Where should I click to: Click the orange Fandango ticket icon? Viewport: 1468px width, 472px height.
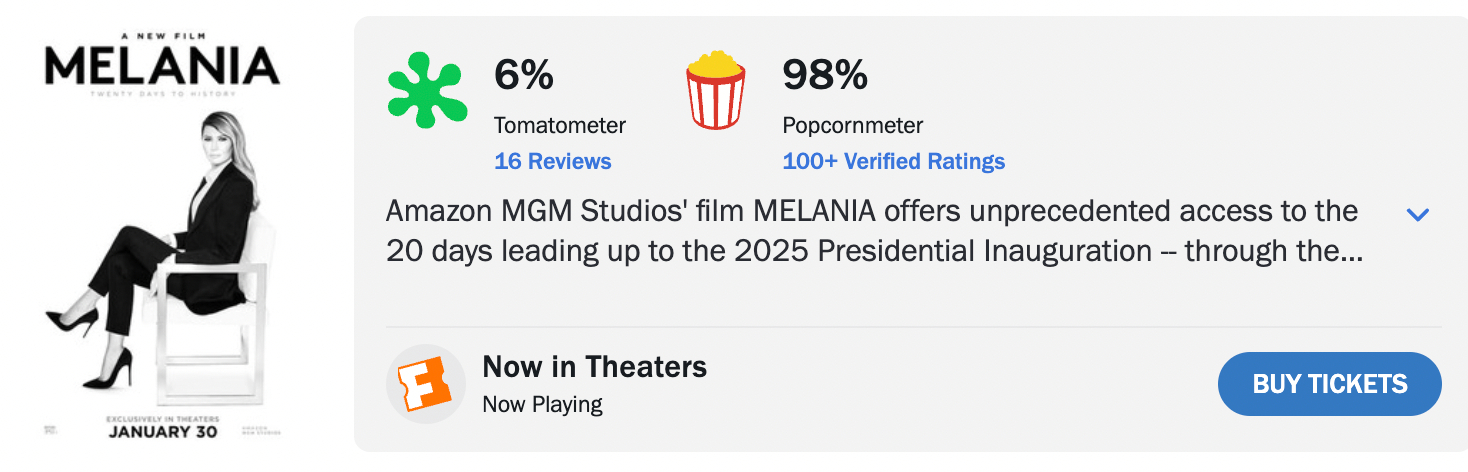426,384
